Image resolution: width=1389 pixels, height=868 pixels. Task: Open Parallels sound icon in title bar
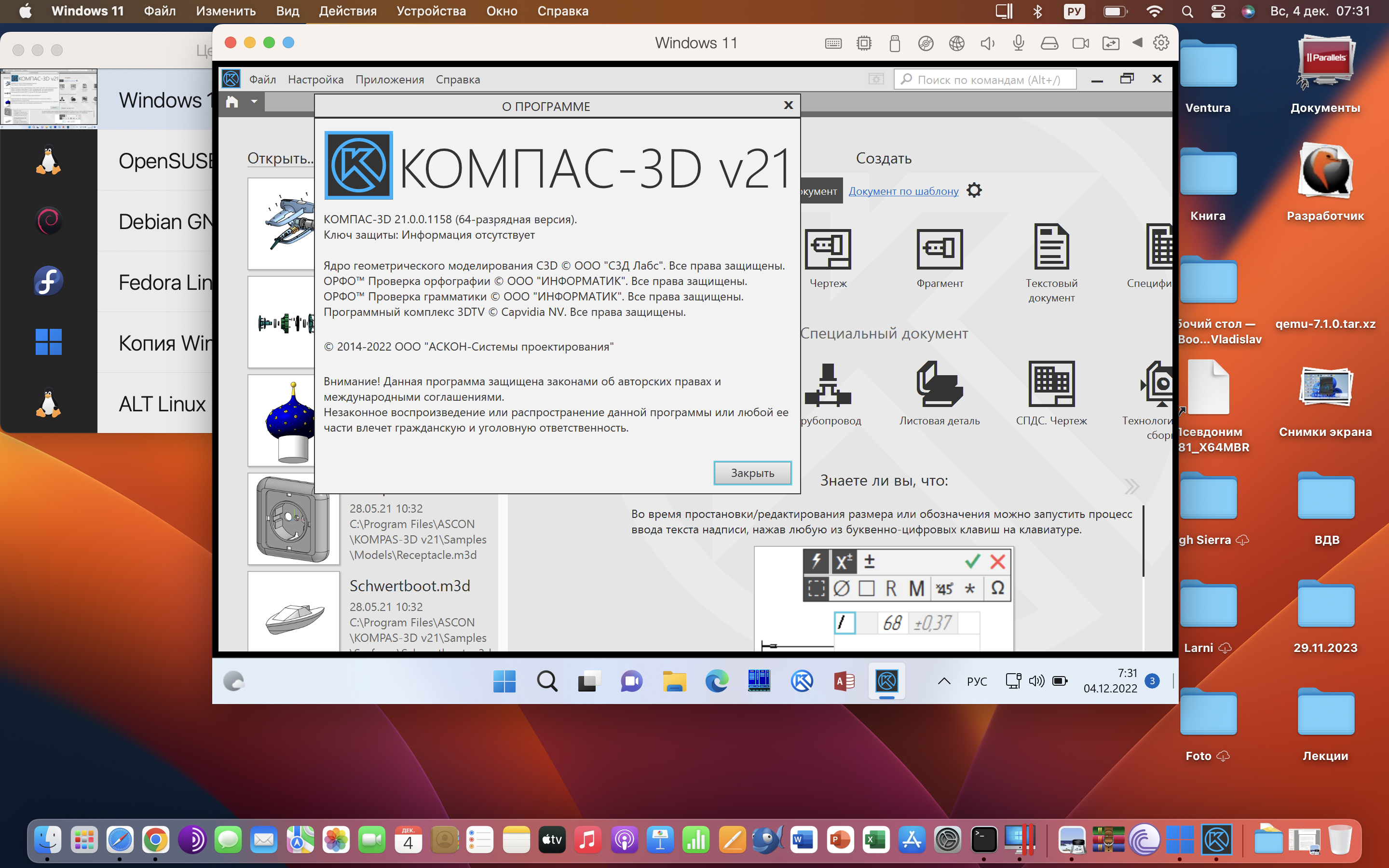[x=987, y=43]
